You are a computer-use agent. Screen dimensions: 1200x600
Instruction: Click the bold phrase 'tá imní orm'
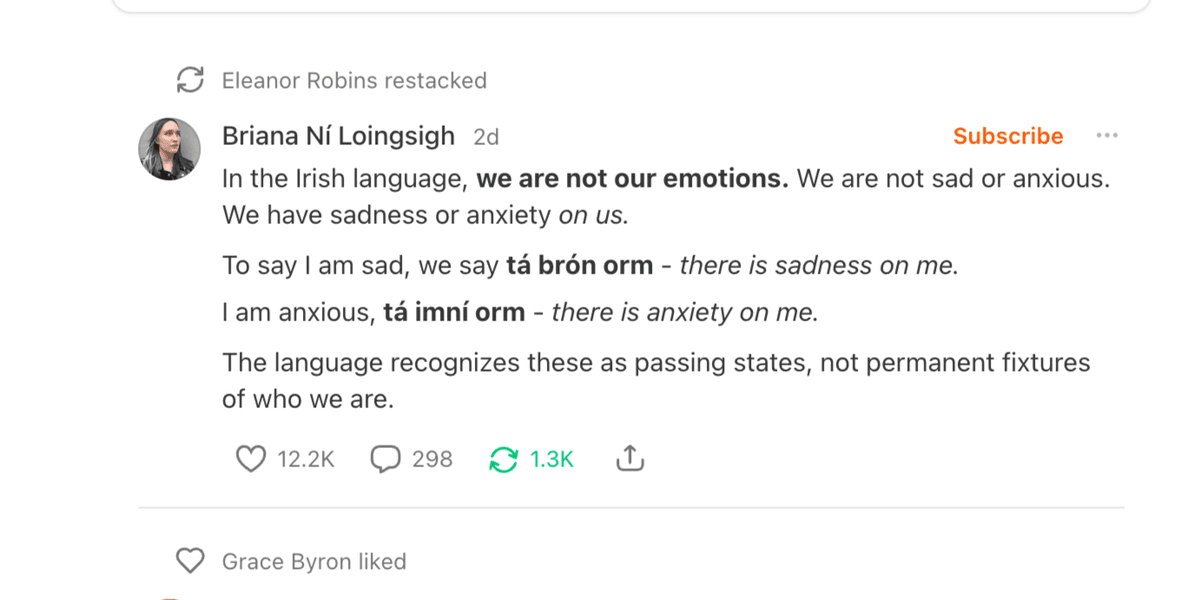coord(454,312)
